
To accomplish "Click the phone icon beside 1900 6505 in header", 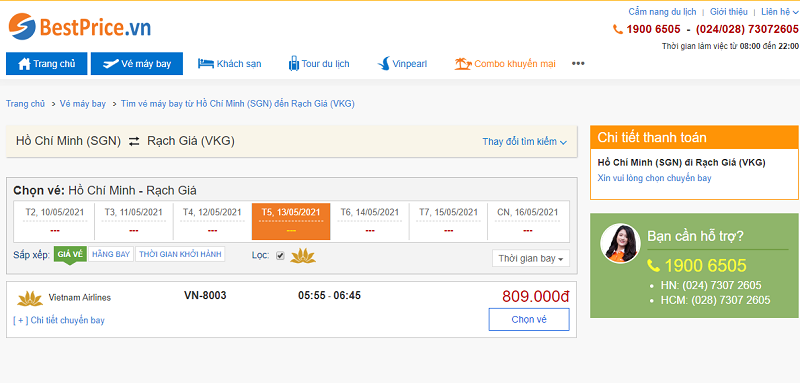I will click(x=618, y=30).
